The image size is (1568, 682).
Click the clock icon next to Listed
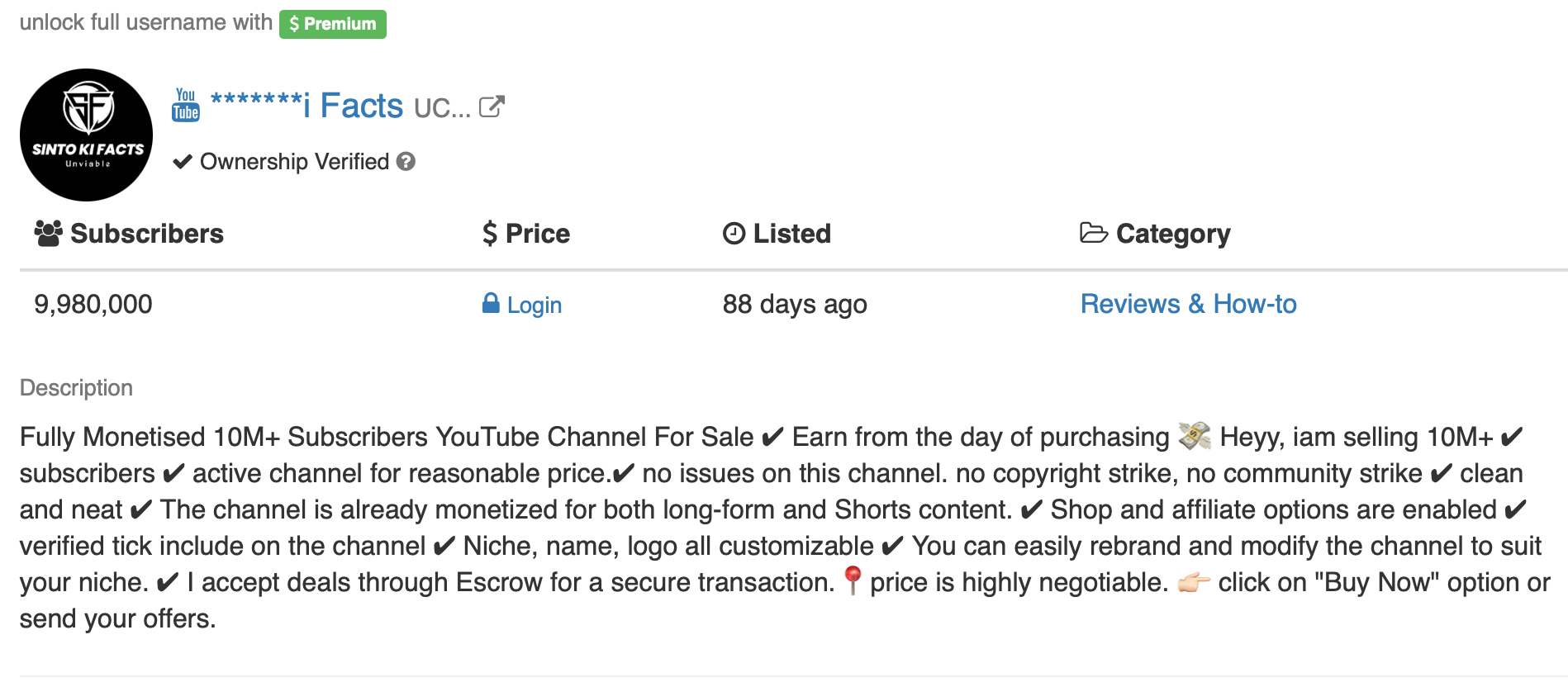tap(734, 234)
